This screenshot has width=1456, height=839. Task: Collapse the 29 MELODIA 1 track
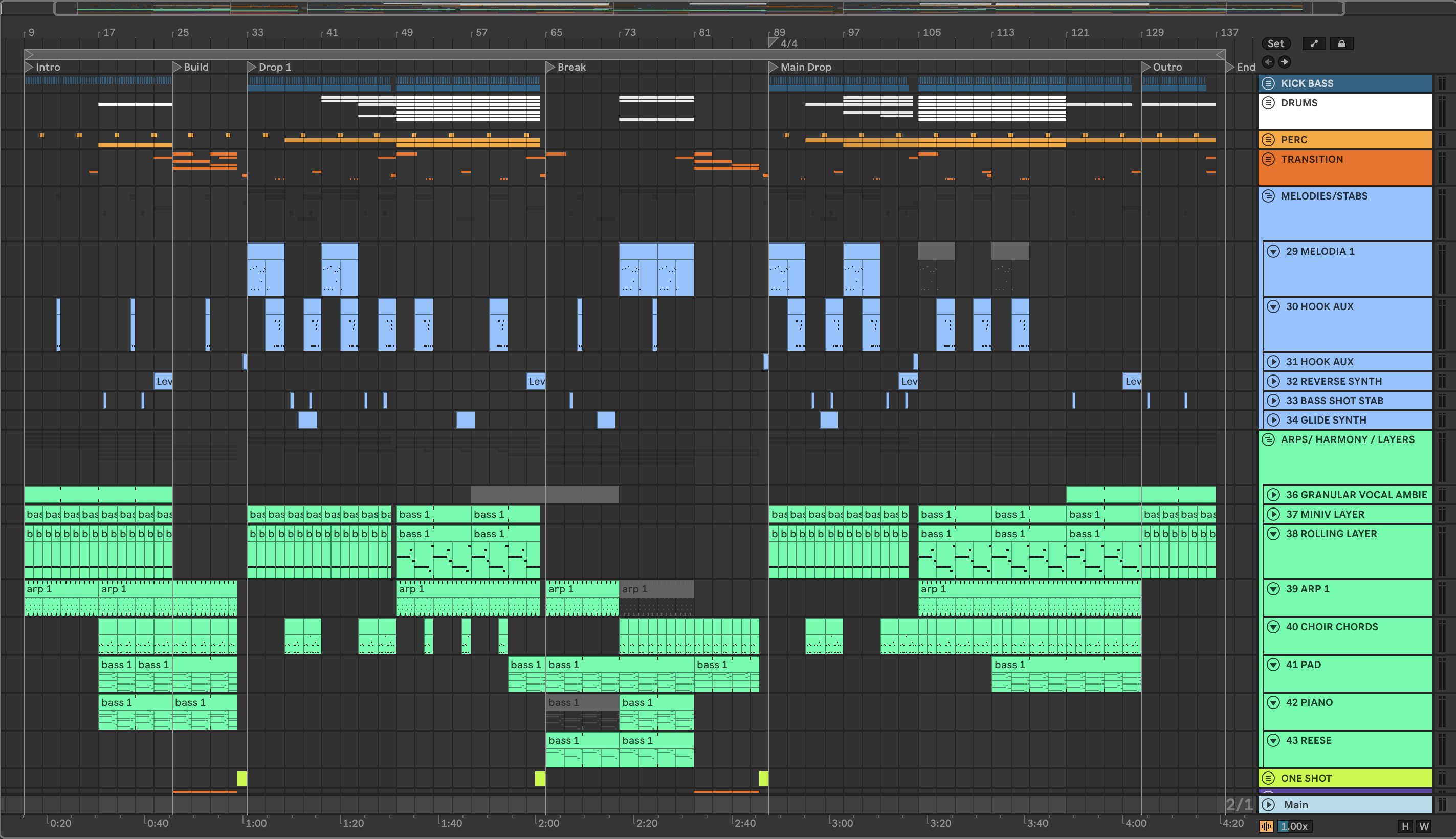[1273, 252]
